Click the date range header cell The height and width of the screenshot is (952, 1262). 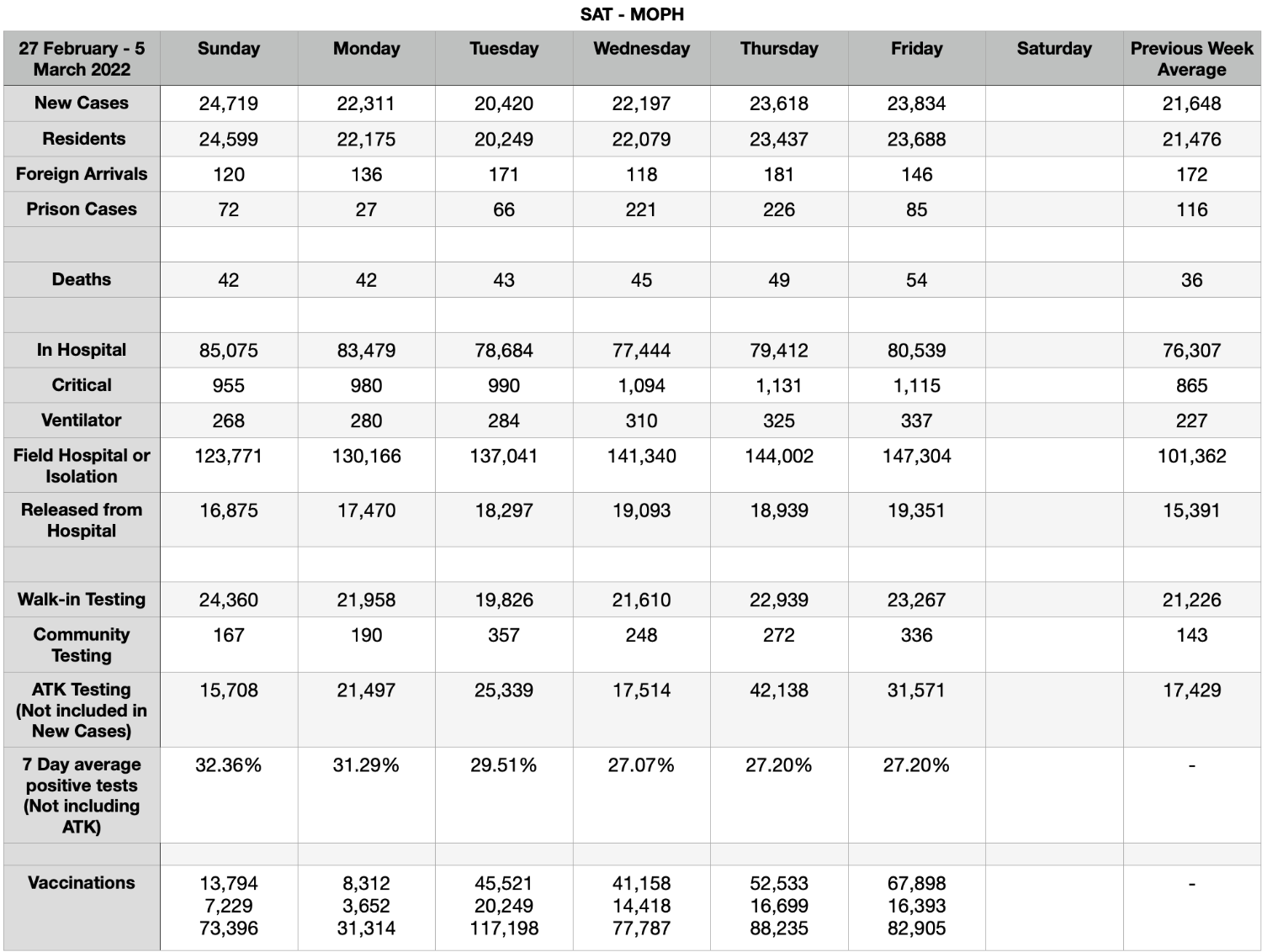click(x=82, y=59)
